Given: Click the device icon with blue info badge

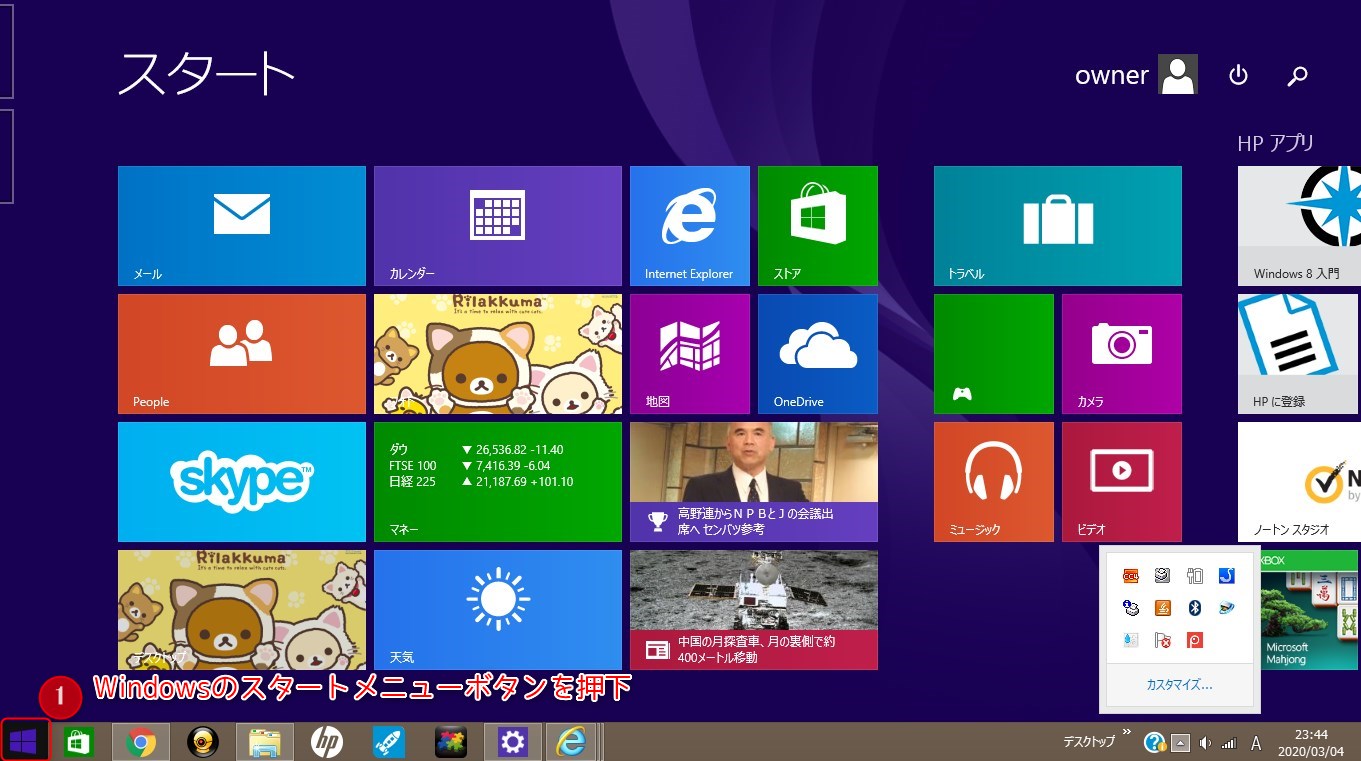Looking at the screenshot, I should tap(1130, 608).
